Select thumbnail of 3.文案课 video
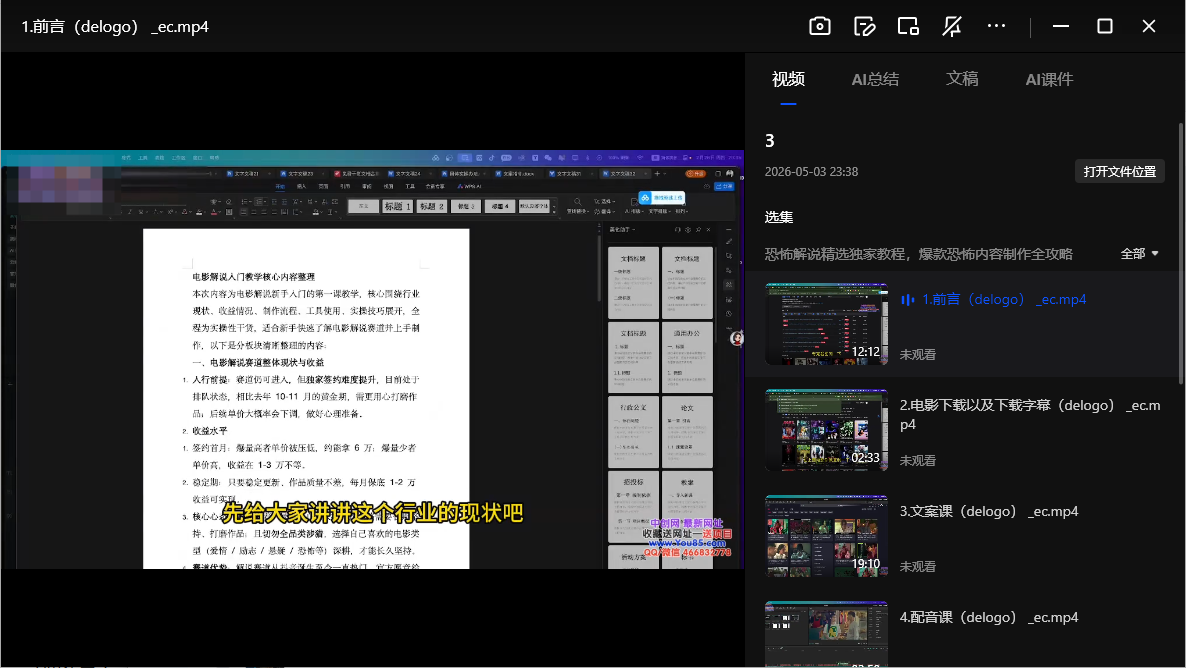 point(826,536)
